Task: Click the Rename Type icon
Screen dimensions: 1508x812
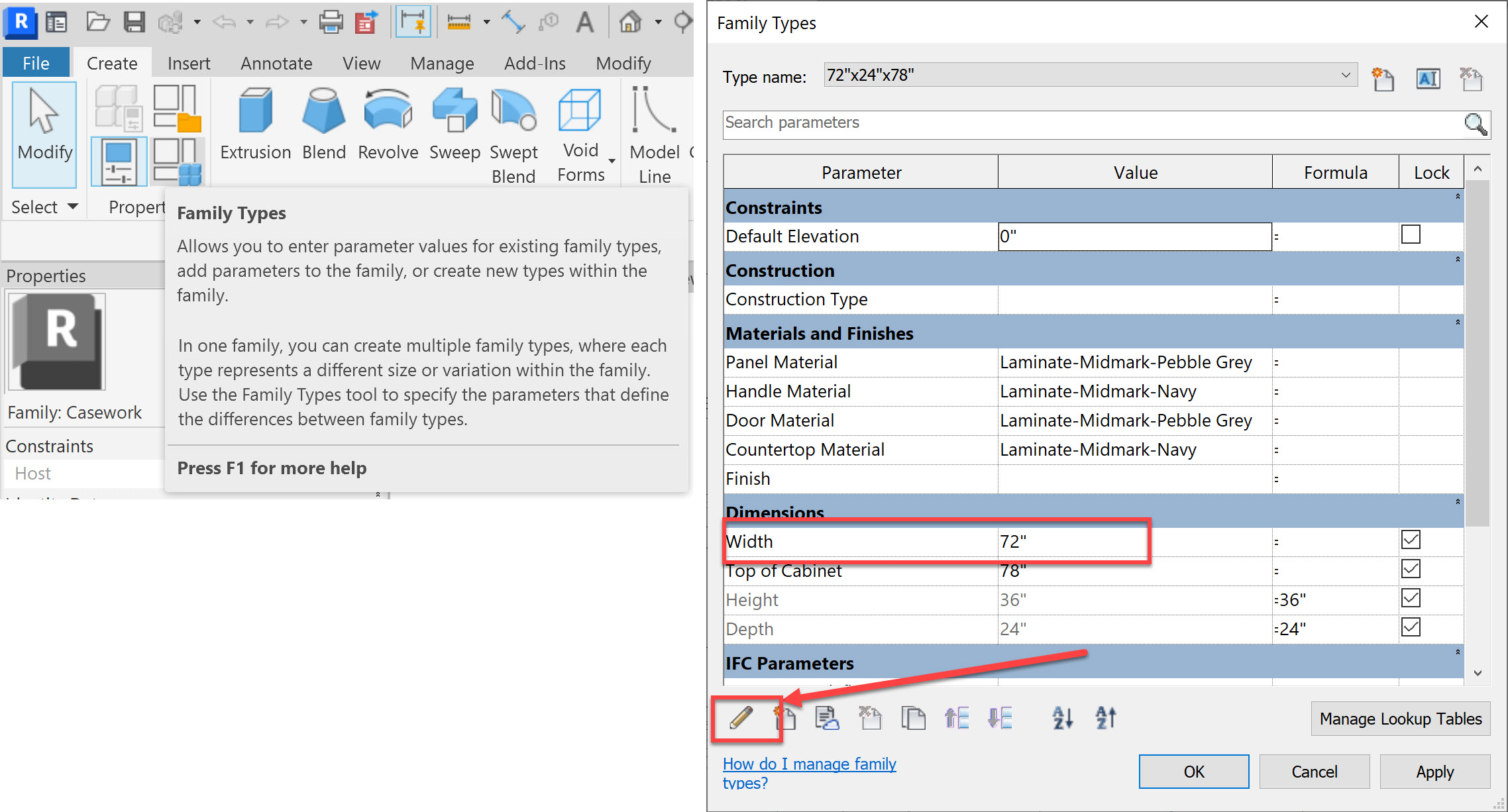Action: (x=1428, y=78)
